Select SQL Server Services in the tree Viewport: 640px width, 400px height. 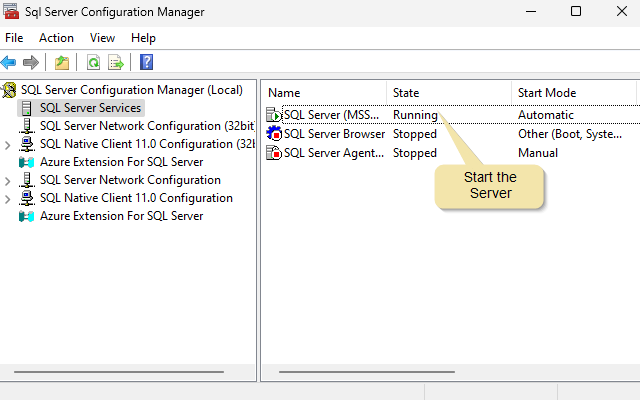[90, 108]
